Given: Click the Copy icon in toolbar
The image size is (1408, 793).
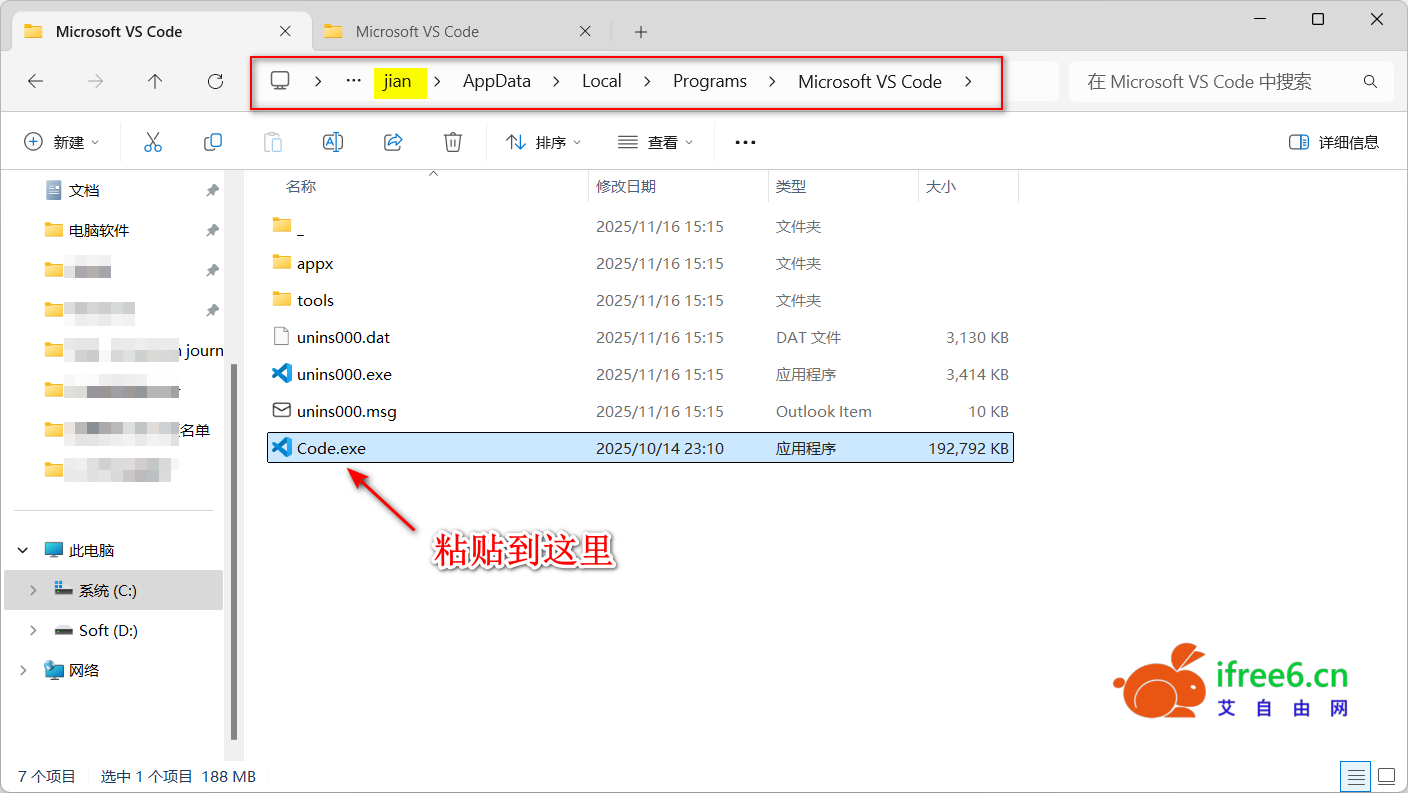Looking at the screenshot, I should click(x=213, y=142).
